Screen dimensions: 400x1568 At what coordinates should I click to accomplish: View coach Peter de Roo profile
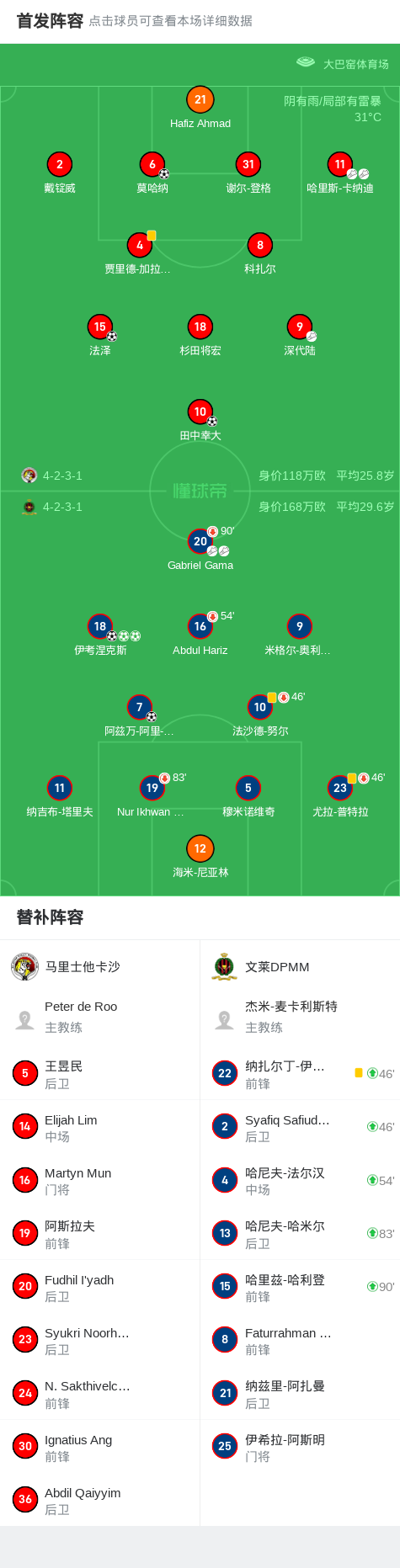coord(100,1017)
